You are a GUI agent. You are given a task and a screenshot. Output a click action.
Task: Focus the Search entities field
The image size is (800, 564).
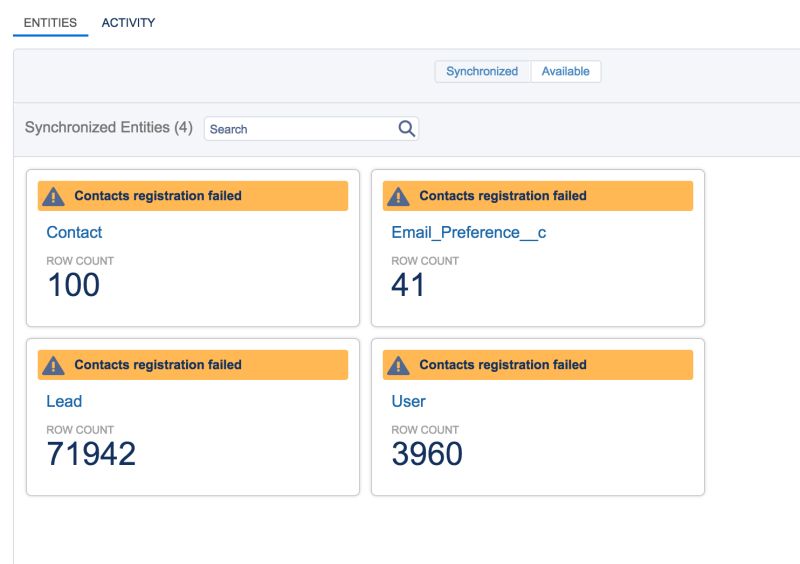(311, 129)
